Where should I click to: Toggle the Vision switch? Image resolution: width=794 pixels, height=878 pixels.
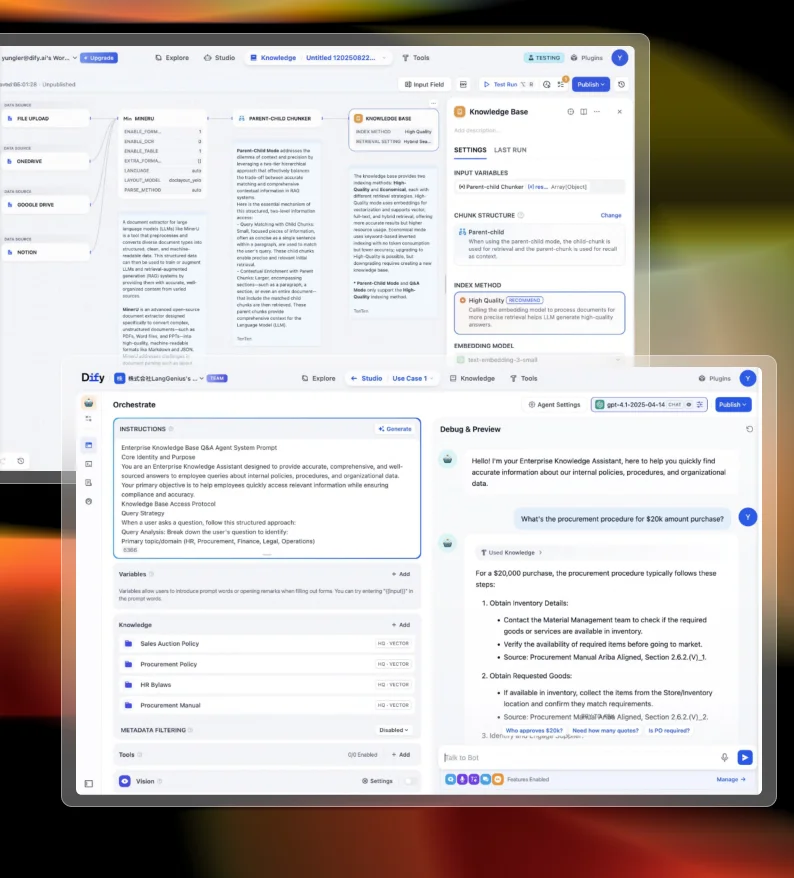coord(408,781)
